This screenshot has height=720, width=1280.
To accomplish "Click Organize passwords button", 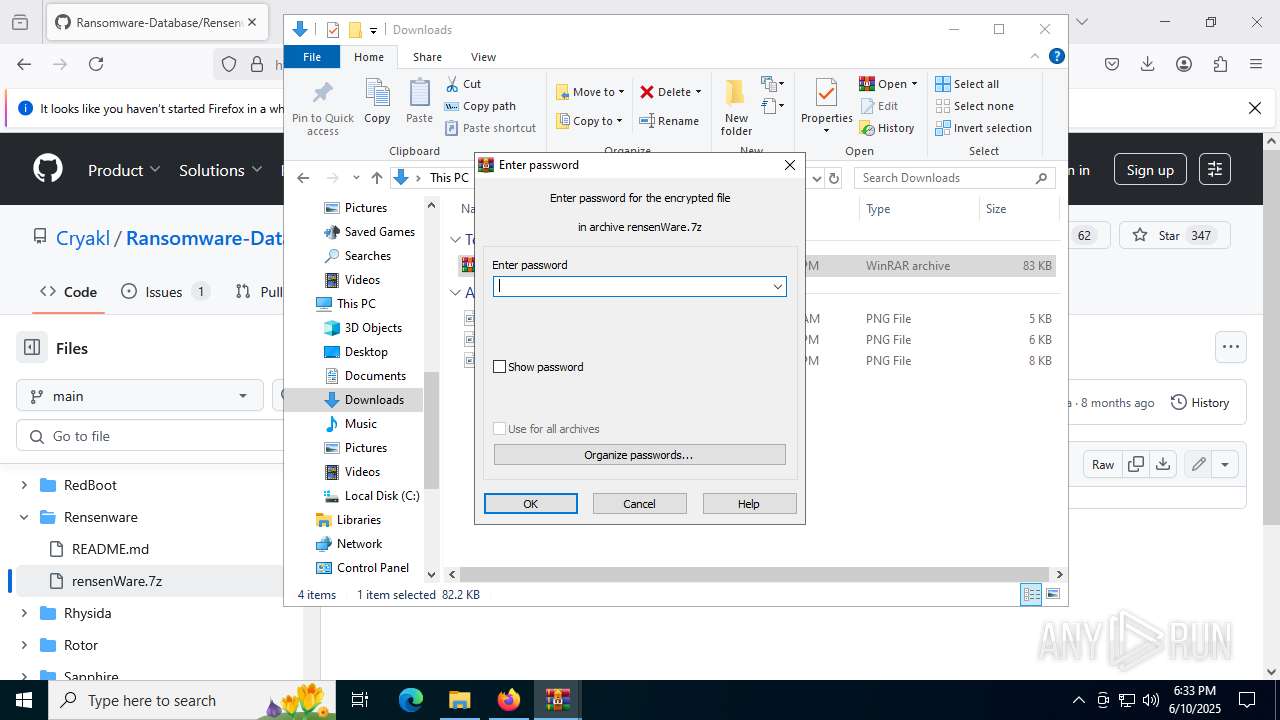I will pyautogui.click(x=639, y=455).
